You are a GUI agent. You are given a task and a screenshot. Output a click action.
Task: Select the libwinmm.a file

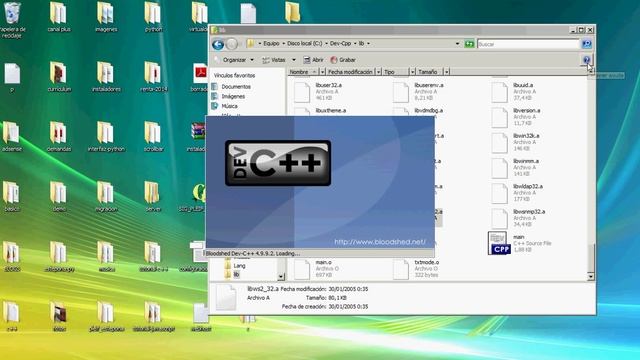515,167
